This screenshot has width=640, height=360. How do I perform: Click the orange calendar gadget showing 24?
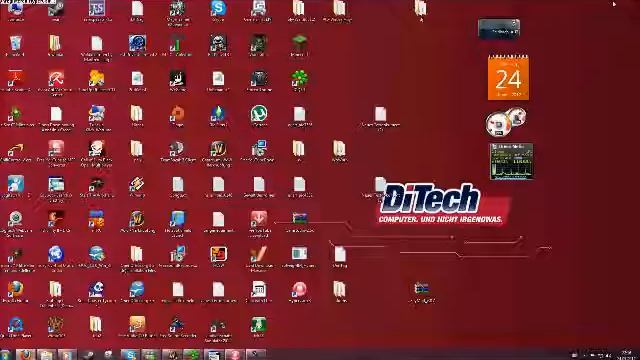[508, 78]
